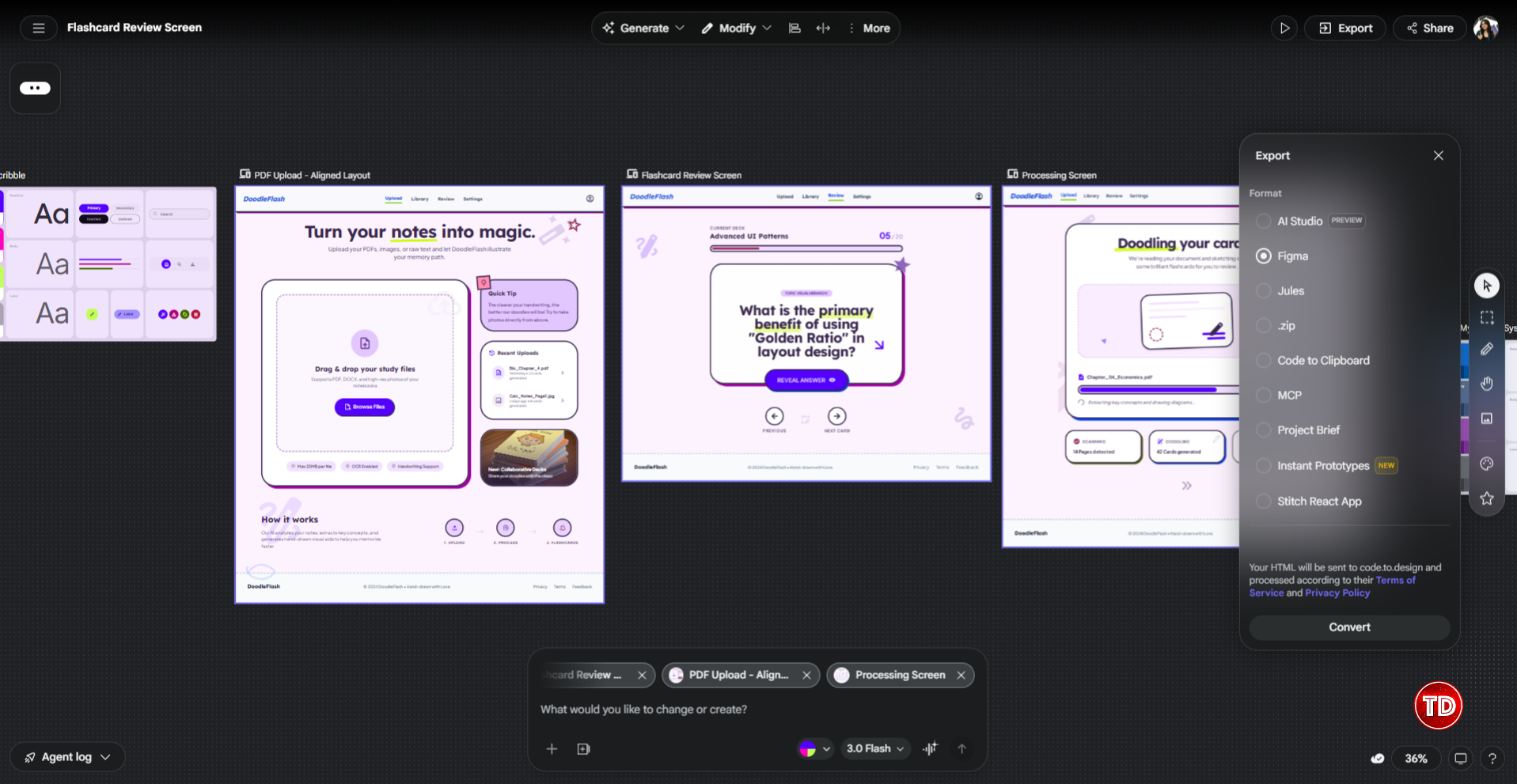Activate the pencil edit tool
1517x784 pixels.
click(1486, 349)
